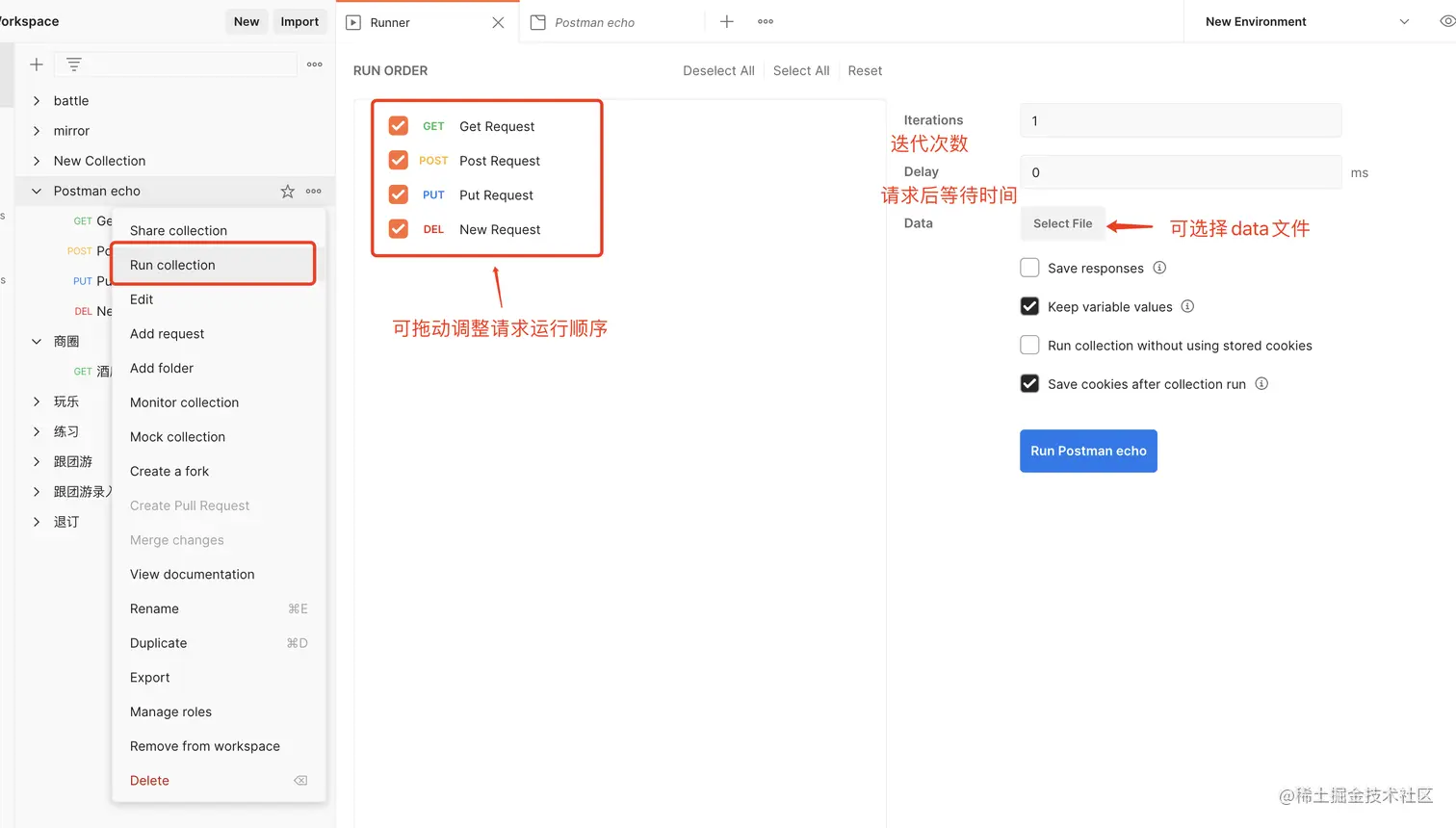The image size is (1456, 828).
Task: Open sidebar more options ellipsis
Action: (315, 65)
